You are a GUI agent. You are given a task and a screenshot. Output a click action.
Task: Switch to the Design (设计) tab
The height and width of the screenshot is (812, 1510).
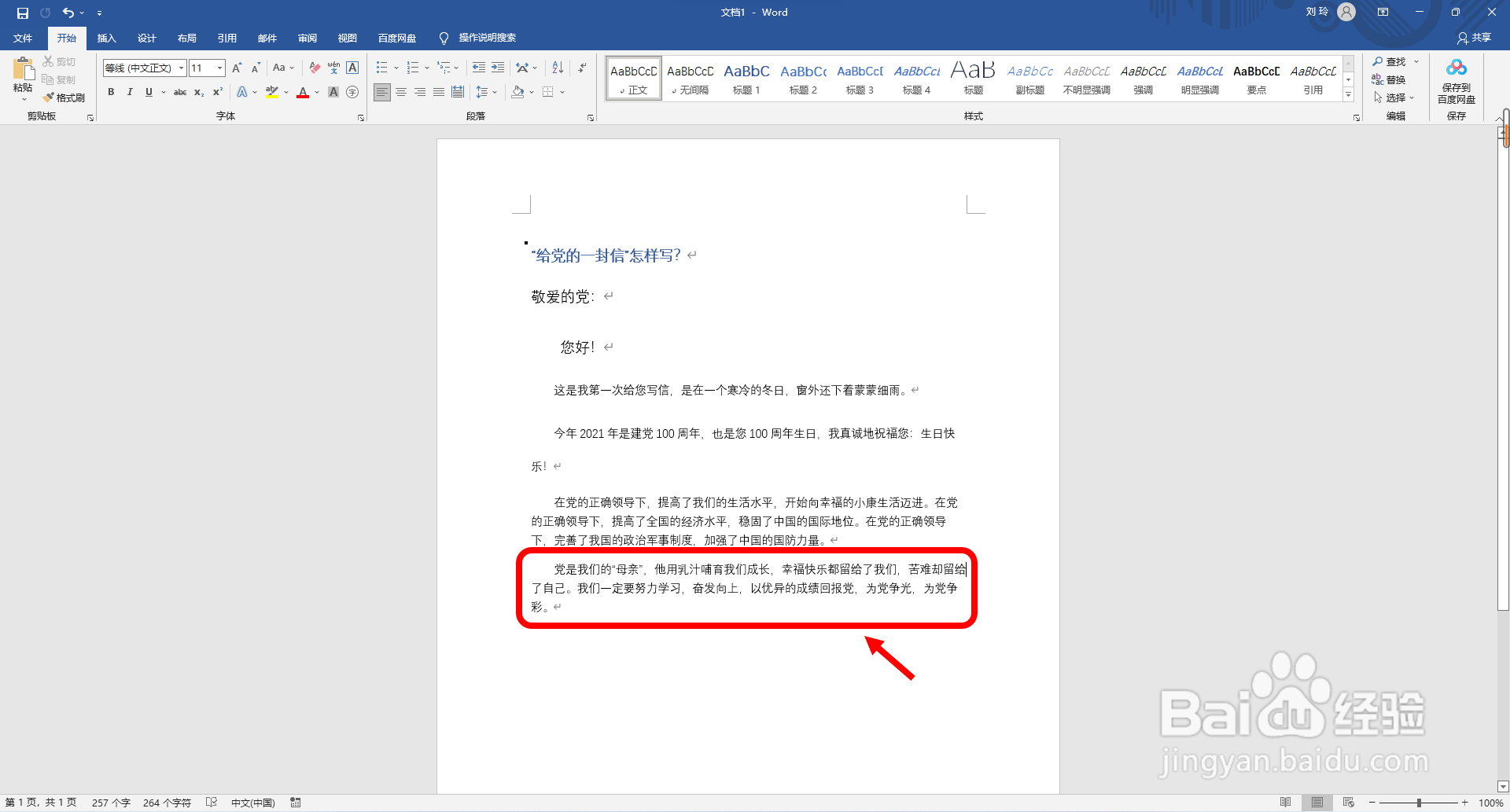pyautogui.click(x=146, y=38)
